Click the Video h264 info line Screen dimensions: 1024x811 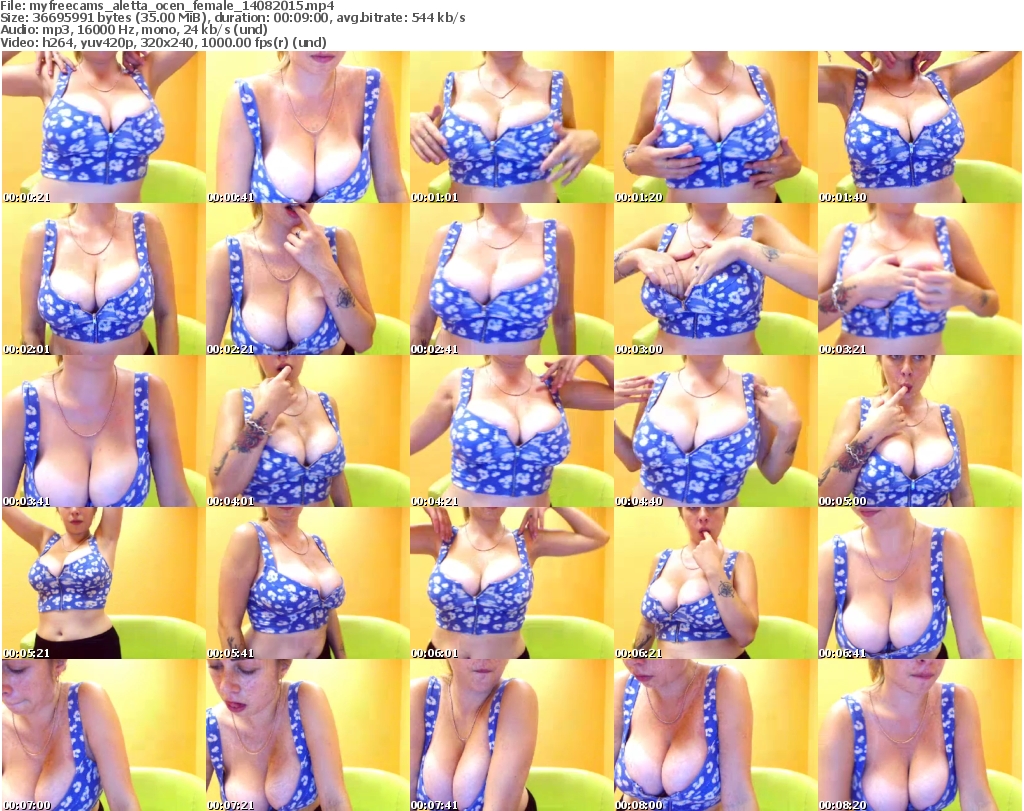click(163, 42)
